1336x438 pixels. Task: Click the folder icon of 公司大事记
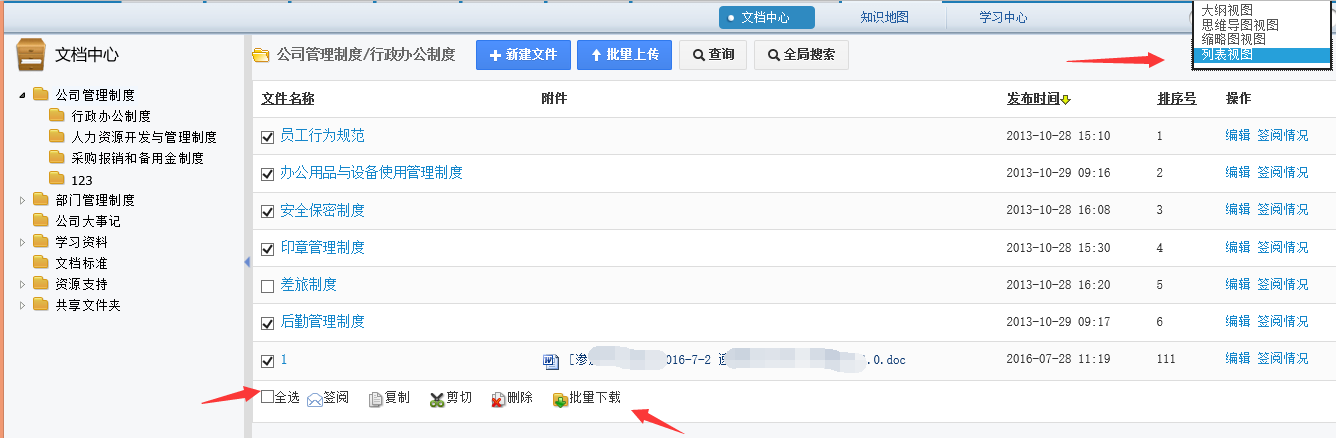coord(40,221)
